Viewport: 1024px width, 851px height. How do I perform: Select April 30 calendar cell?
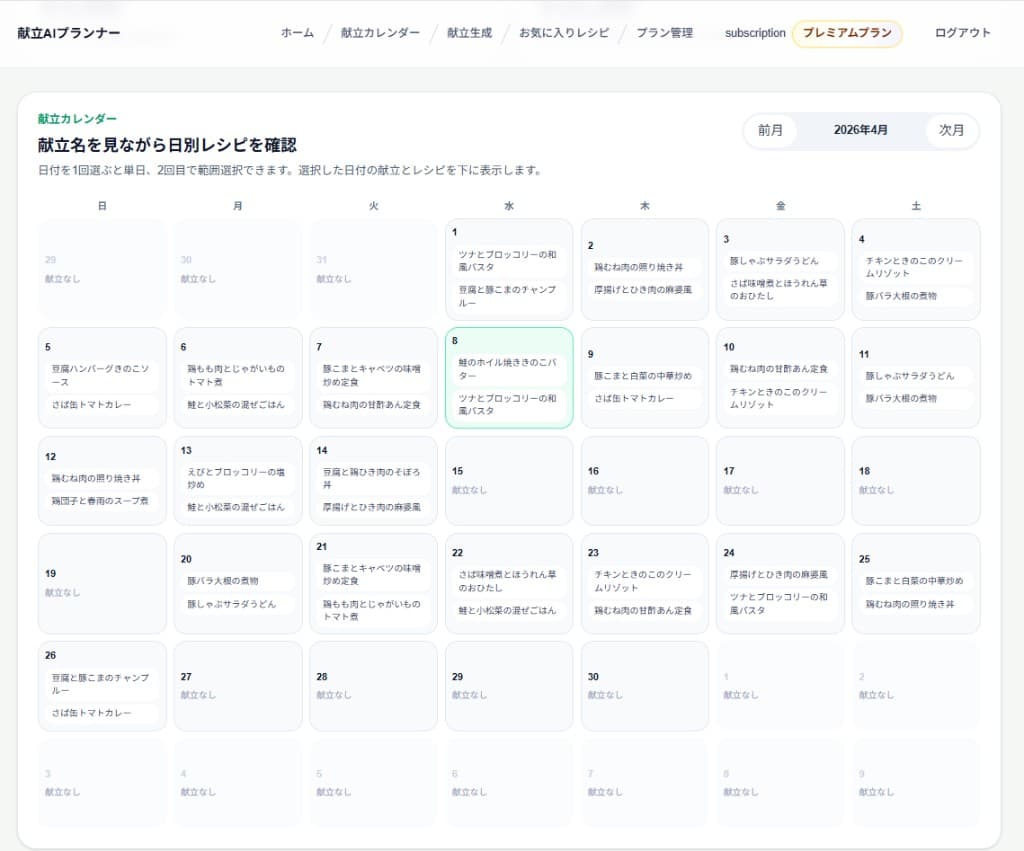click(x=644, y=685)
